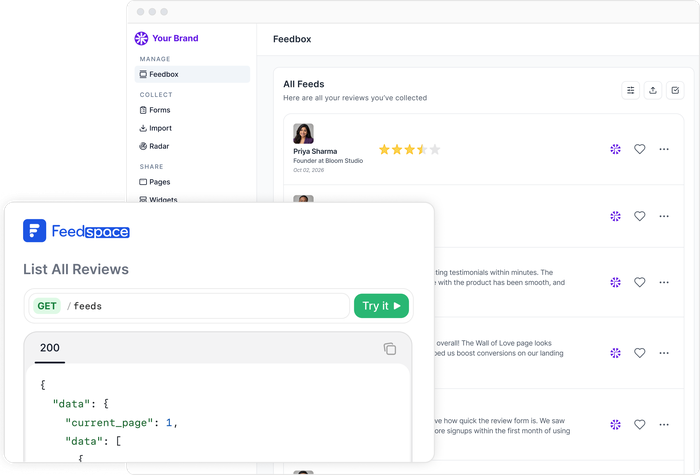Click the purple brand icon on Priya Sharma's review
The image size is (700, 475).
pyautogui.click(x=615, y=150)
